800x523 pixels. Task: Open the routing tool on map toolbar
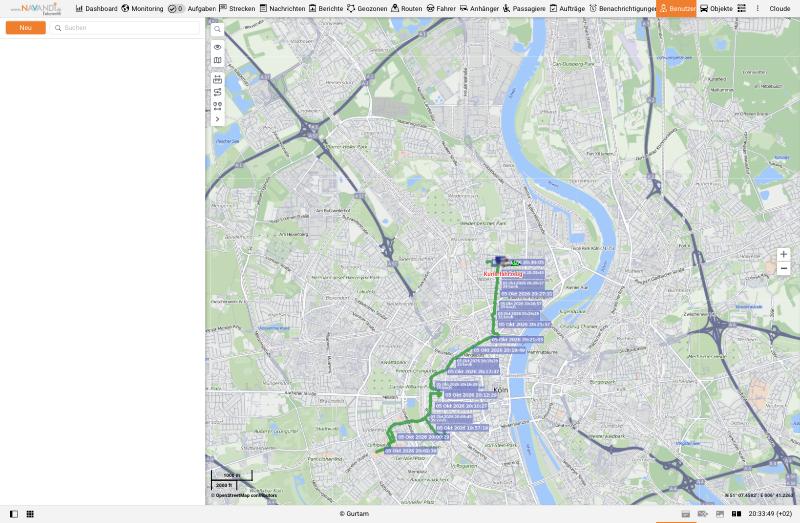[x=217, y=92]
